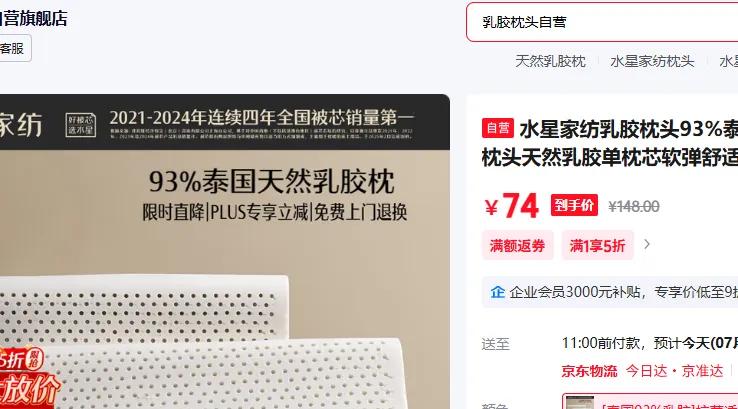
Task: Click the red 自营 badge icon
Action: point(497,128)
